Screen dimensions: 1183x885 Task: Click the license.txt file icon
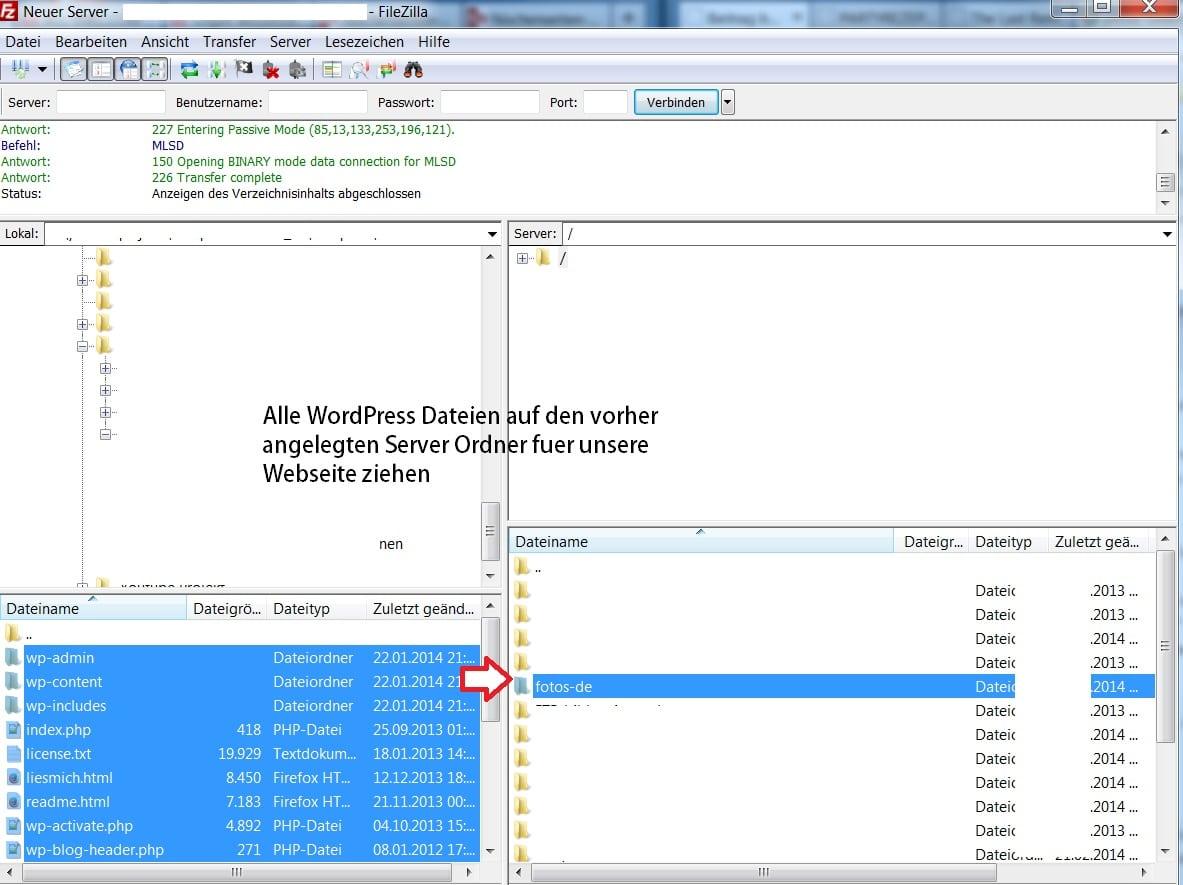(13, 754)
